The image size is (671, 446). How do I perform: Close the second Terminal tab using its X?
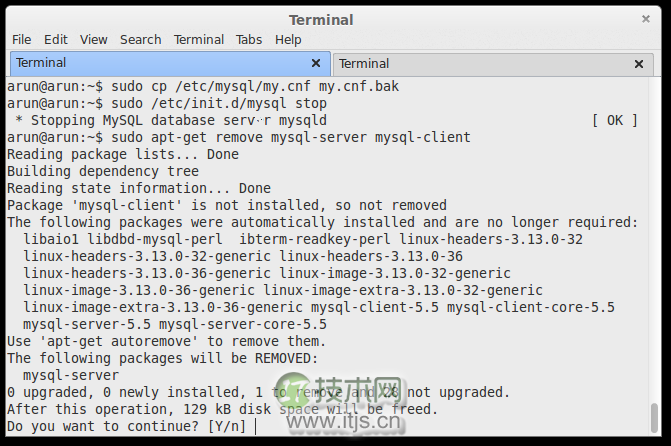point(640,64)
